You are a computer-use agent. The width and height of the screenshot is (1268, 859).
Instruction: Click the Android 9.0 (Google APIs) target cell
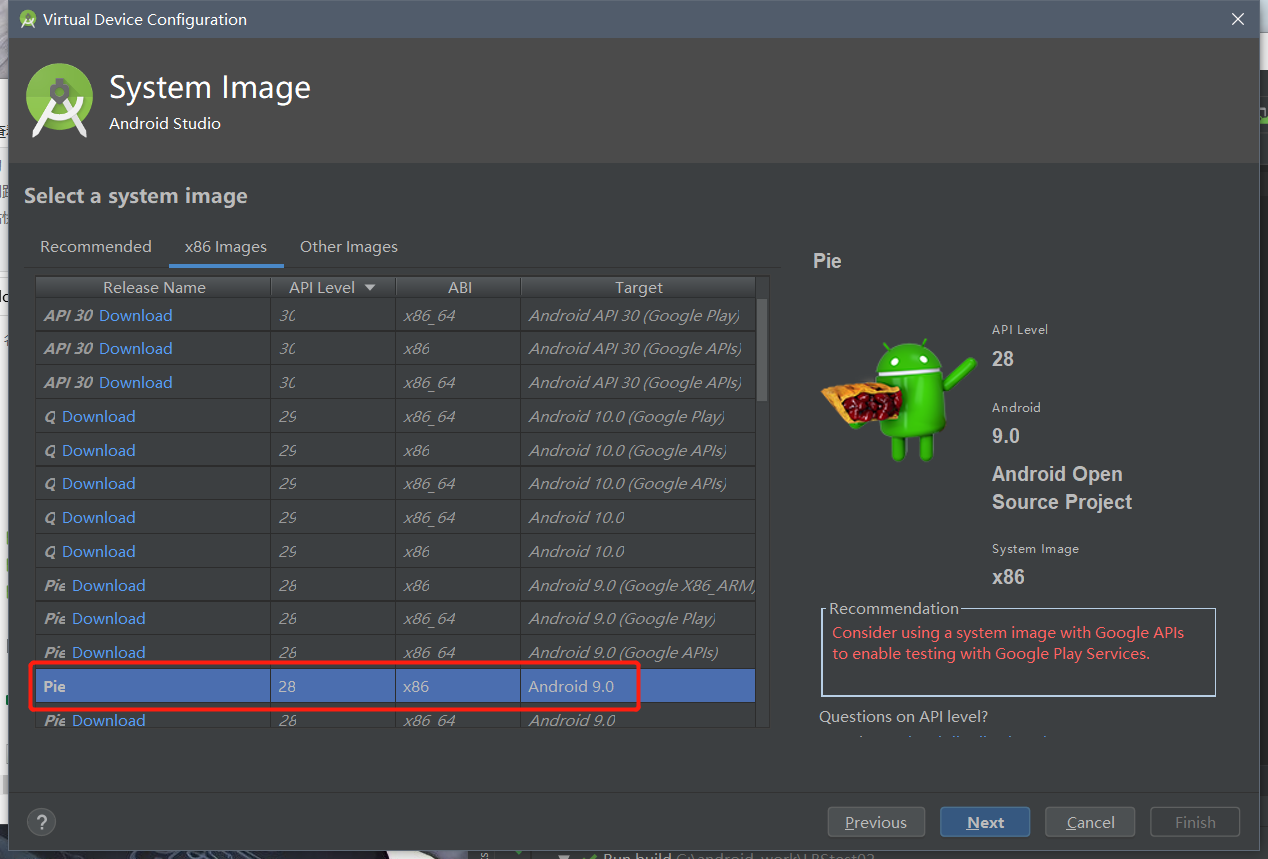tap(638, 652)
